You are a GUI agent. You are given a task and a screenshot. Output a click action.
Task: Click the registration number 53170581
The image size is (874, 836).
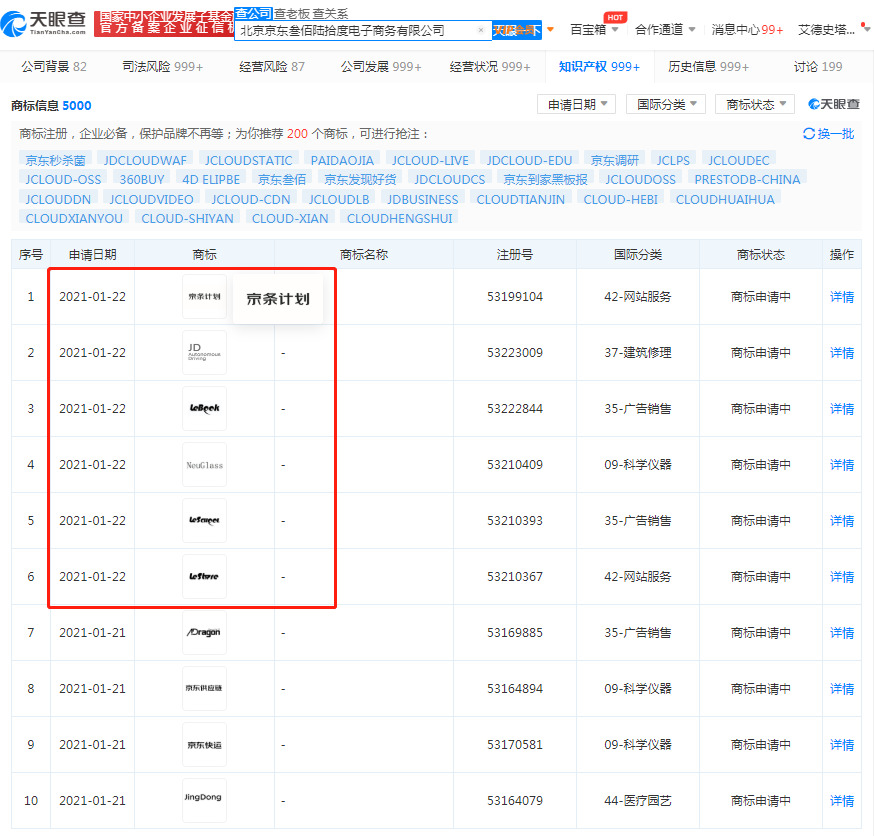pyautogui.click(x=514, y=745)
